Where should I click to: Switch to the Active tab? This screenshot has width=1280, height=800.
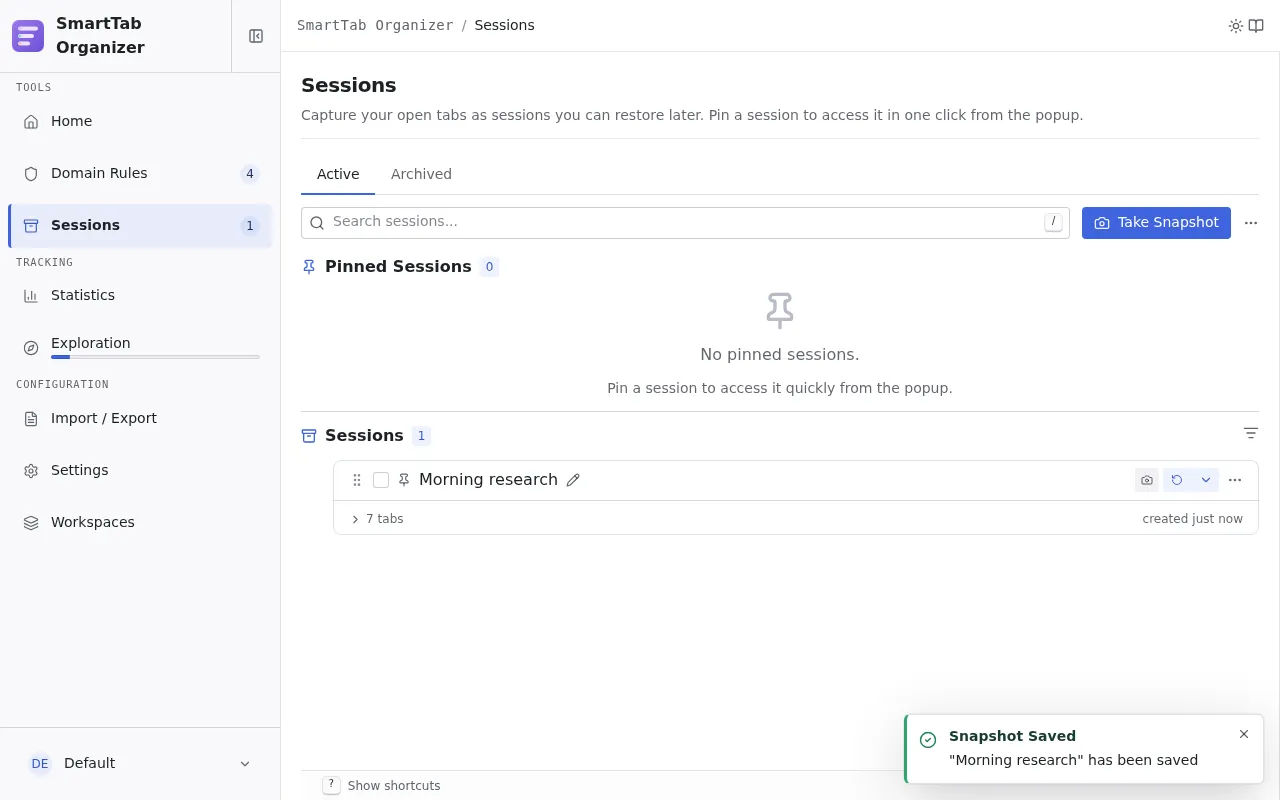(338, 174)
